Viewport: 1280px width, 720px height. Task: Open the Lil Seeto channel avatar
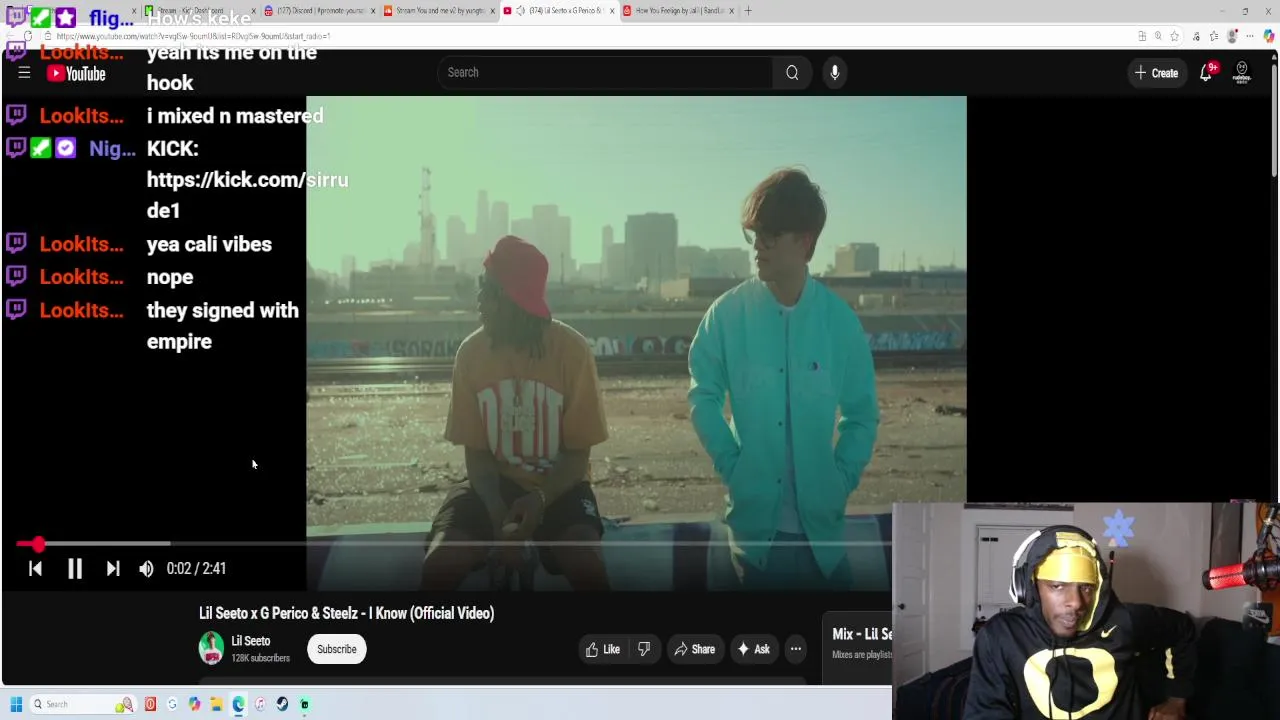[x=211, y=648]
